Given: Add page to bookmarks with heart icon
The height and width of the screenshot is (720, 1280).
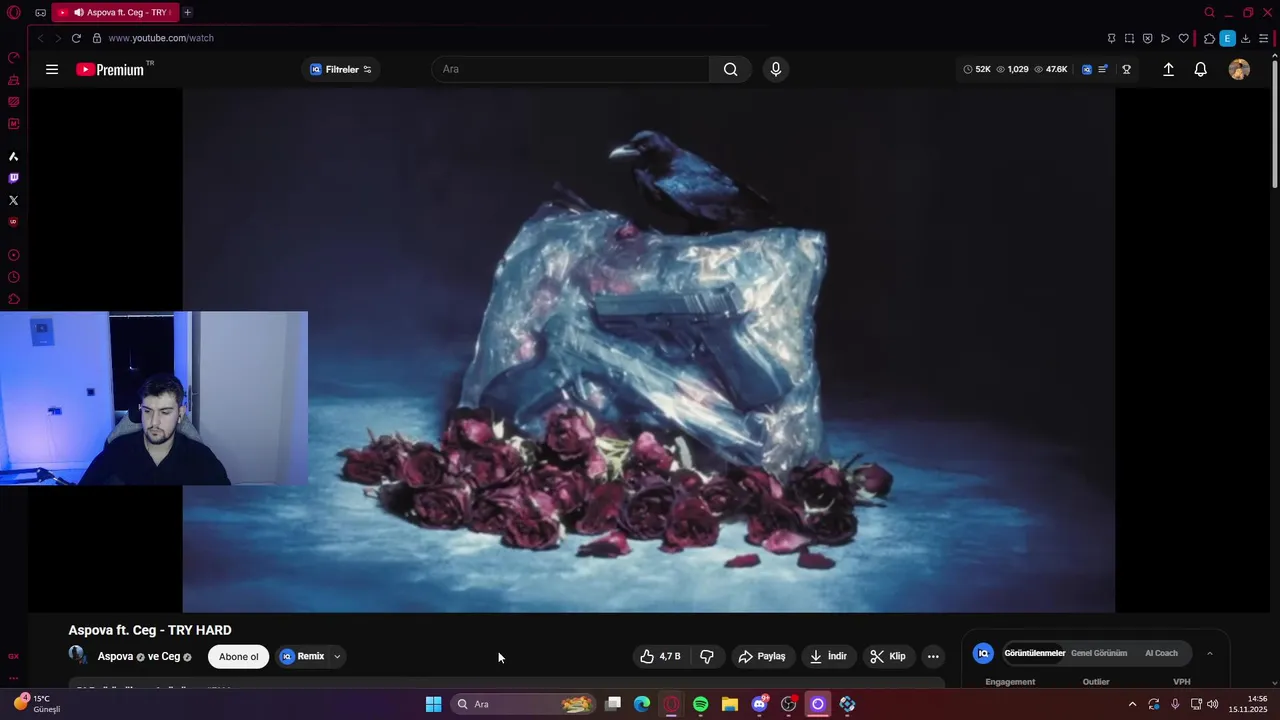Looking at the screenshot, I should pos(1184,38).
